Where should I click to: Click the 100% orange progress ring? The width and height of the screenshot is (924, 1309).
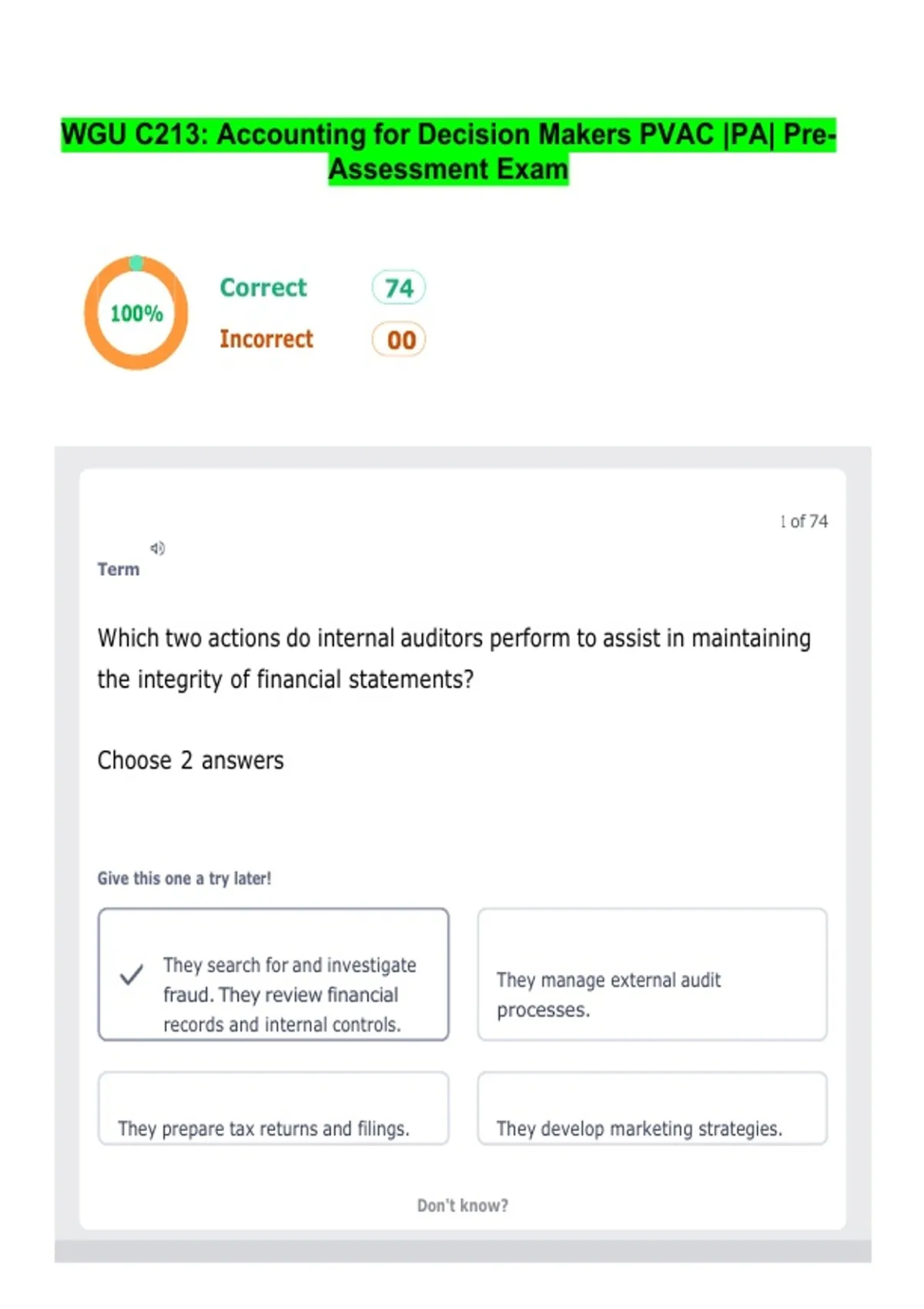(x=136, y=313)
